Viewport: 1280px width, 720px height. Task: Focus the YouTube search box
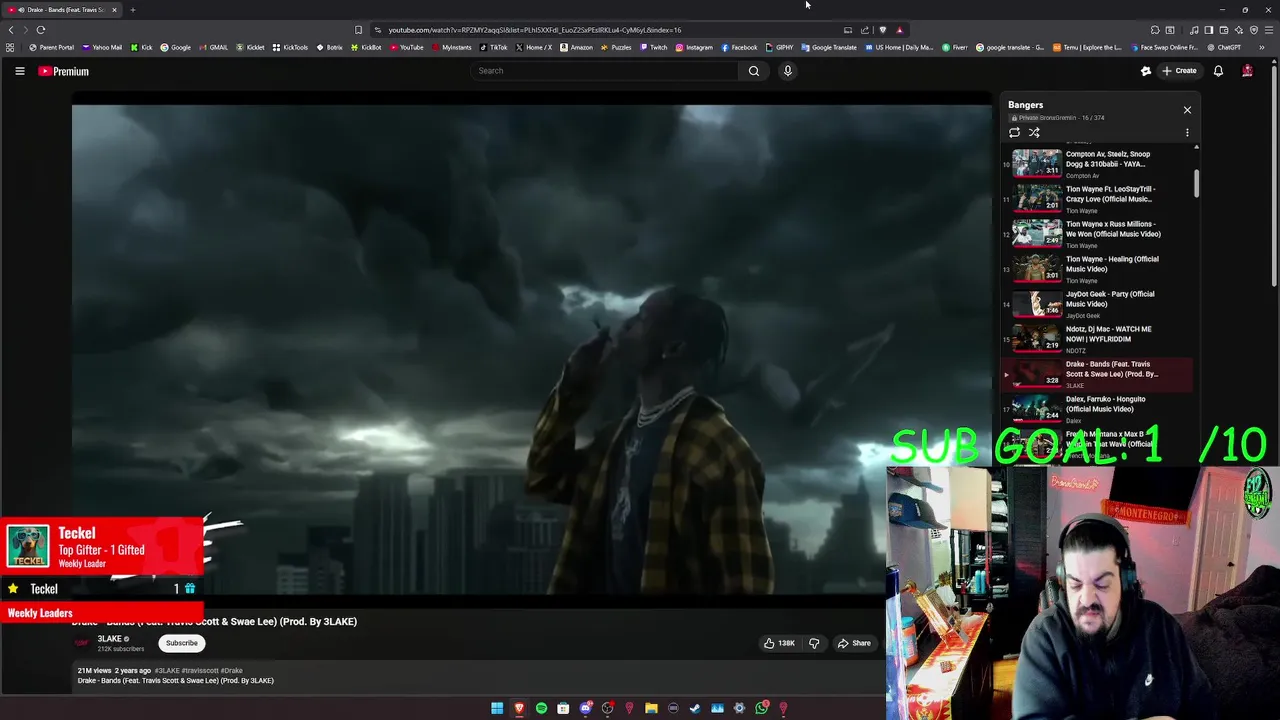coord(605,71)
